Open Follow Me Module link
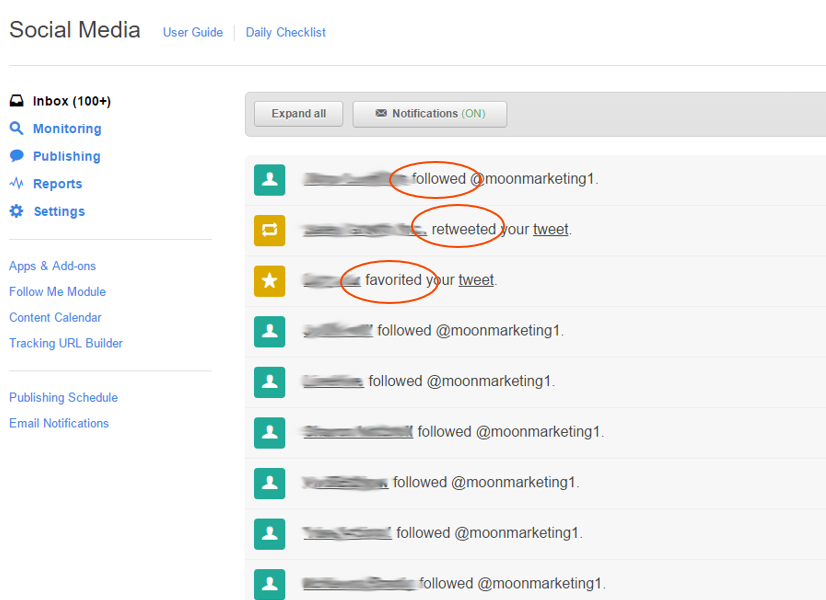 57,292
